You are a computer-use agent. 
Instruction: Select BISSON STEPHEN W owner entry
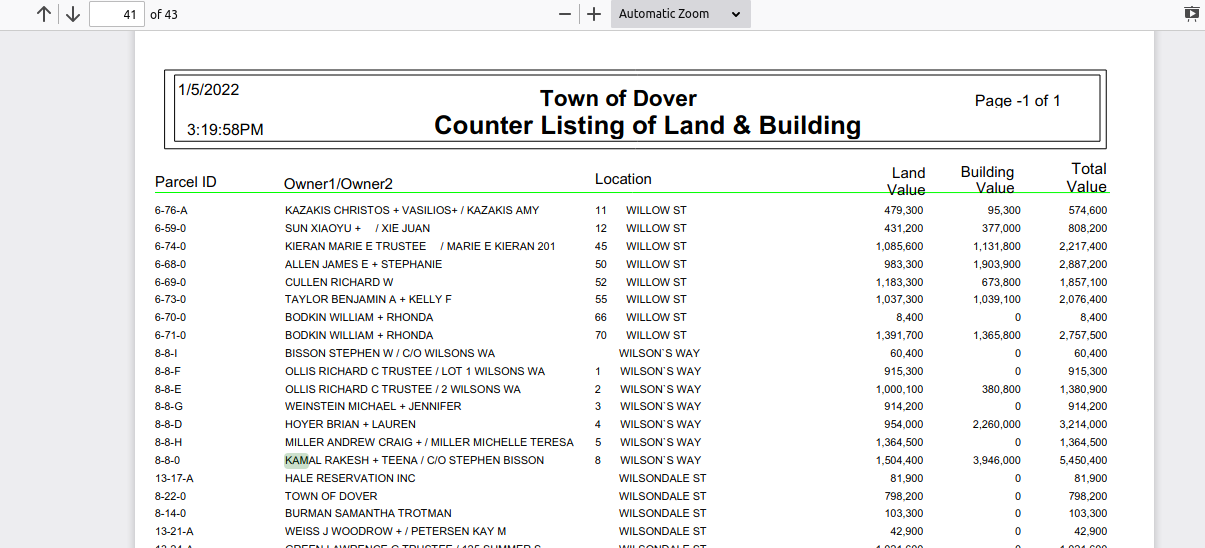point(390,354)
